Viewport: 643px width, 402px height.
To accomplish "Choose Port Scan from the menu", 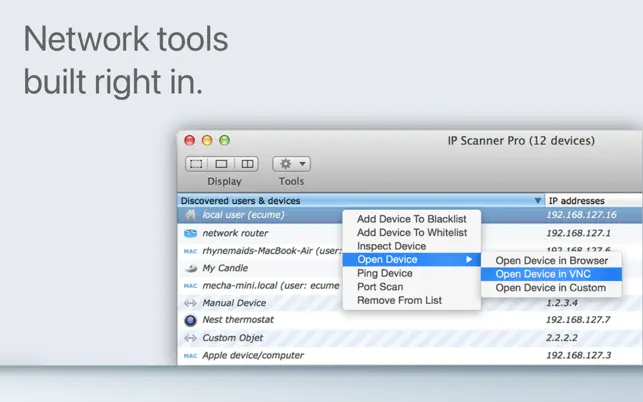I will (x=412, y=287).
